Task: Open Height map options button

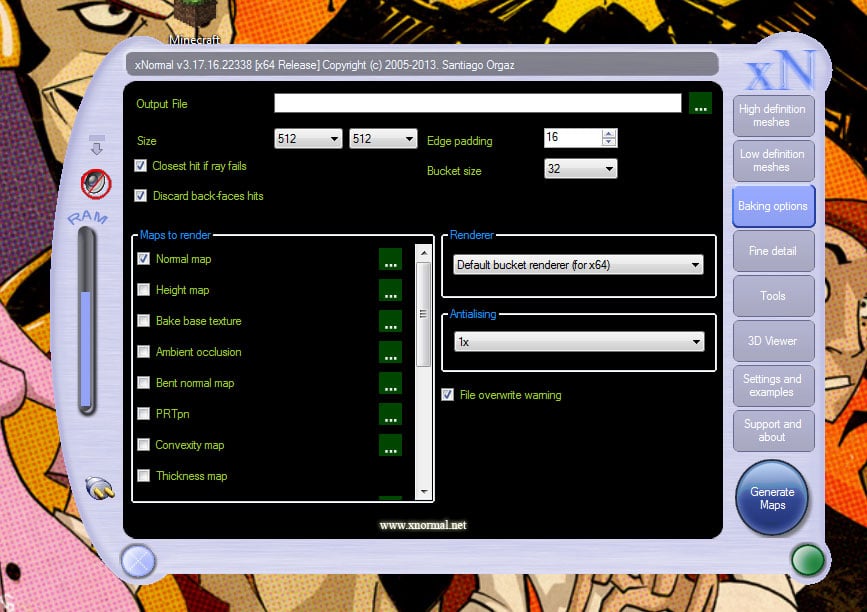Action: [x=390, y=291]
